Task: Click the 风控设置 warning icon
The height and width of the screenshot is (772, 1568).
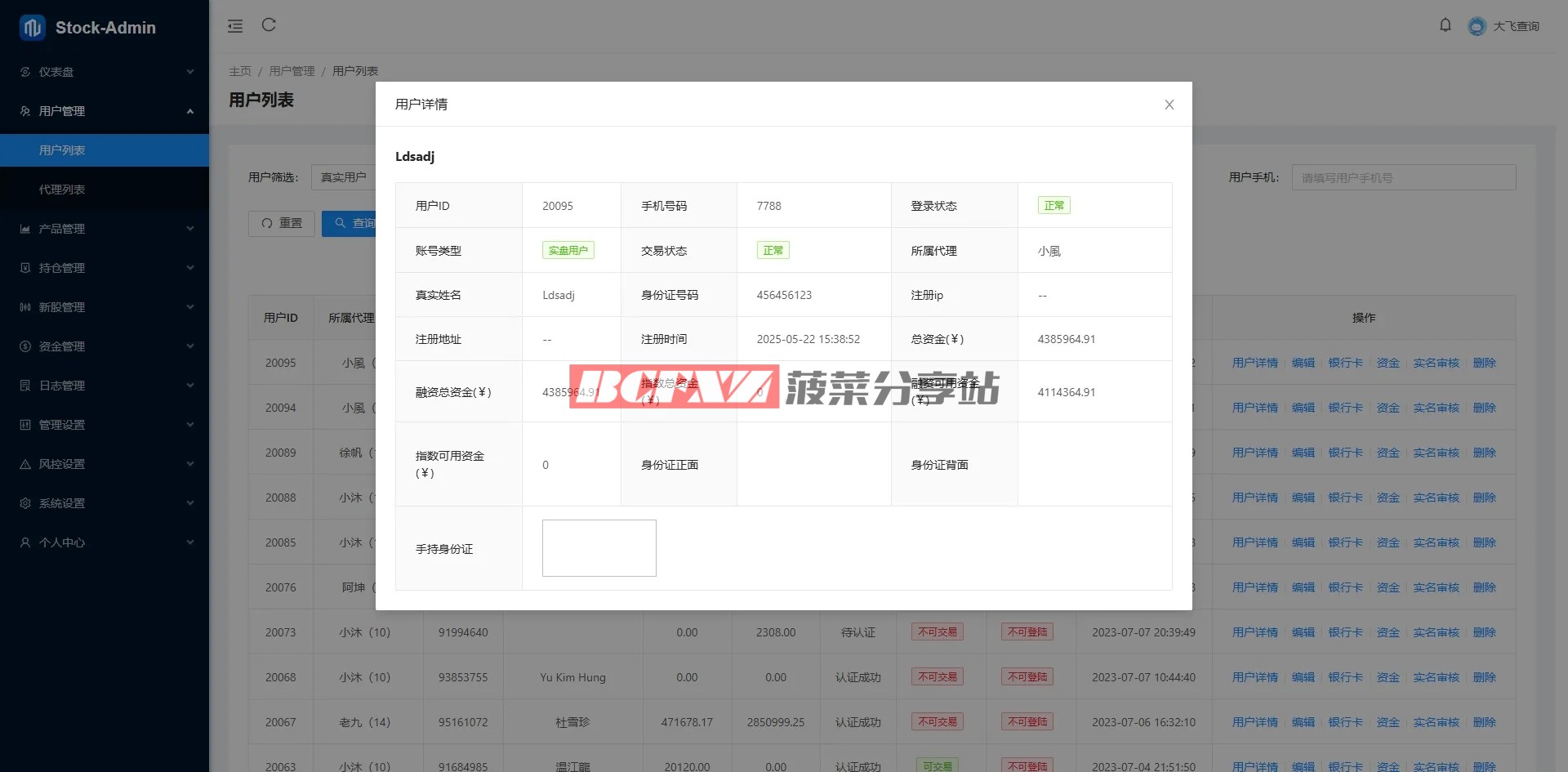Action: (25, 464)
